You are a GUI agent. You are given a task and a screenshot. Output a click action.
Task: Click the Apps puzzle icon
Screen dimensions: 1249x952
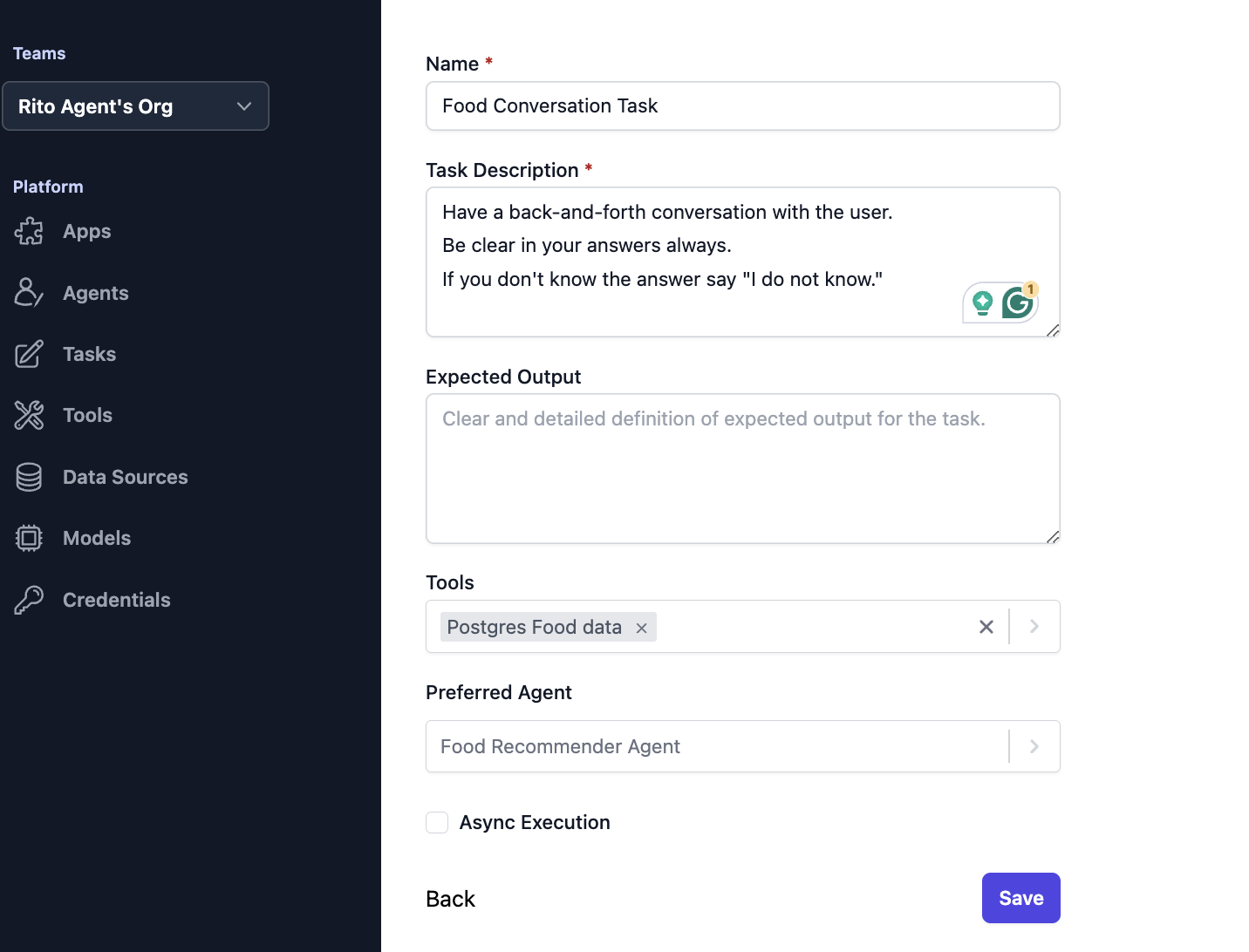(29, 231)
